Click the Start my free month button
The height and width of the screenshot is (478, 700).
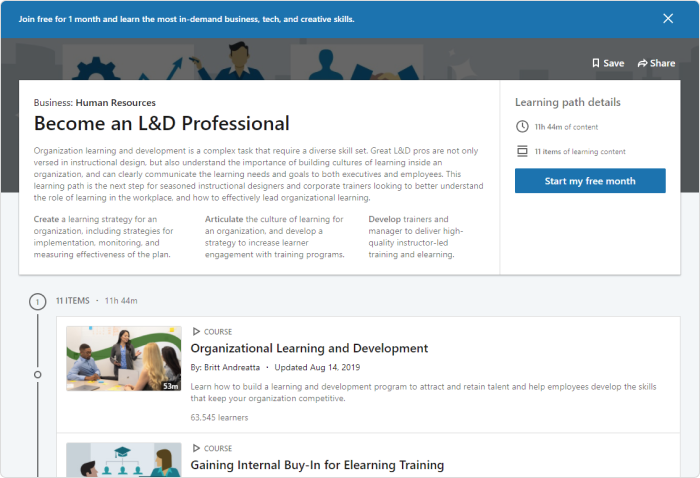[590, 181]
